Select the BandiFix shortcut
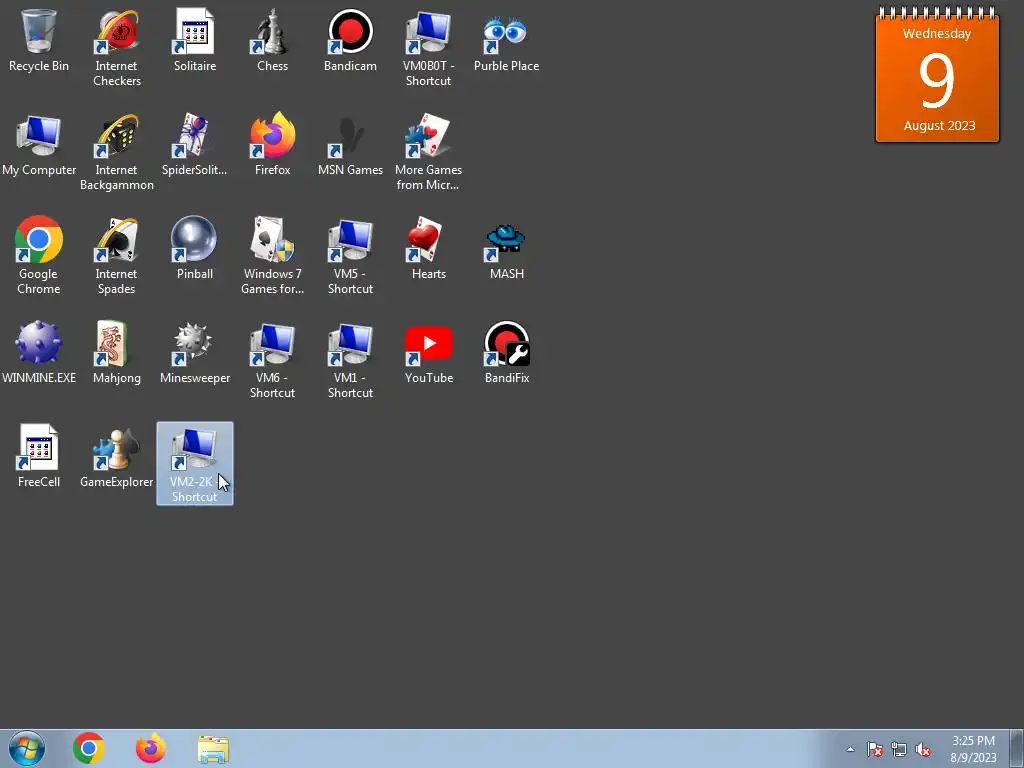The width and height of the screenshot is (1024, 768). pos(506,353)
